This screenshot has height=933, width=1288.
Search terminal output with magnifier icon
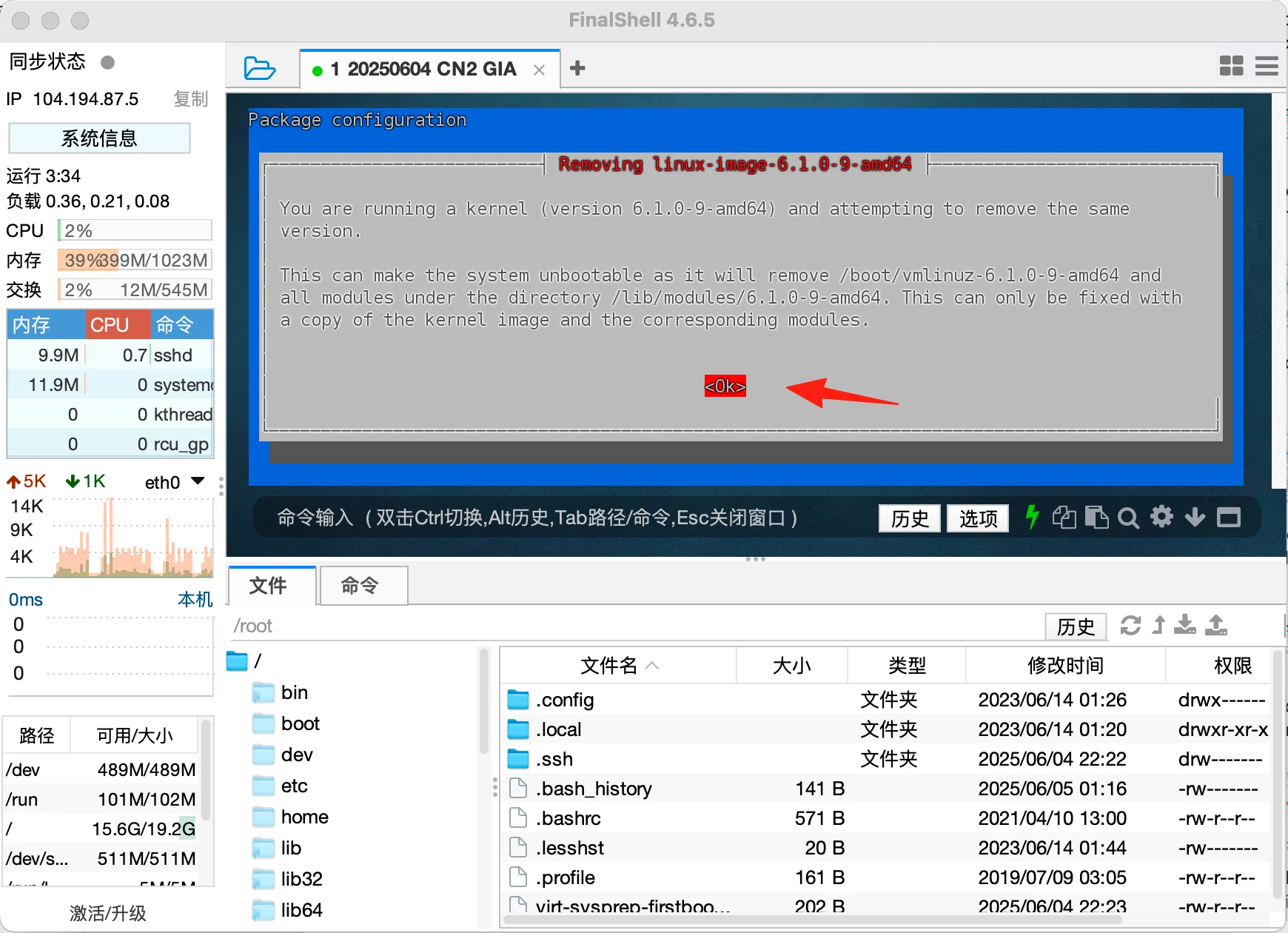tap(1128, 518)
